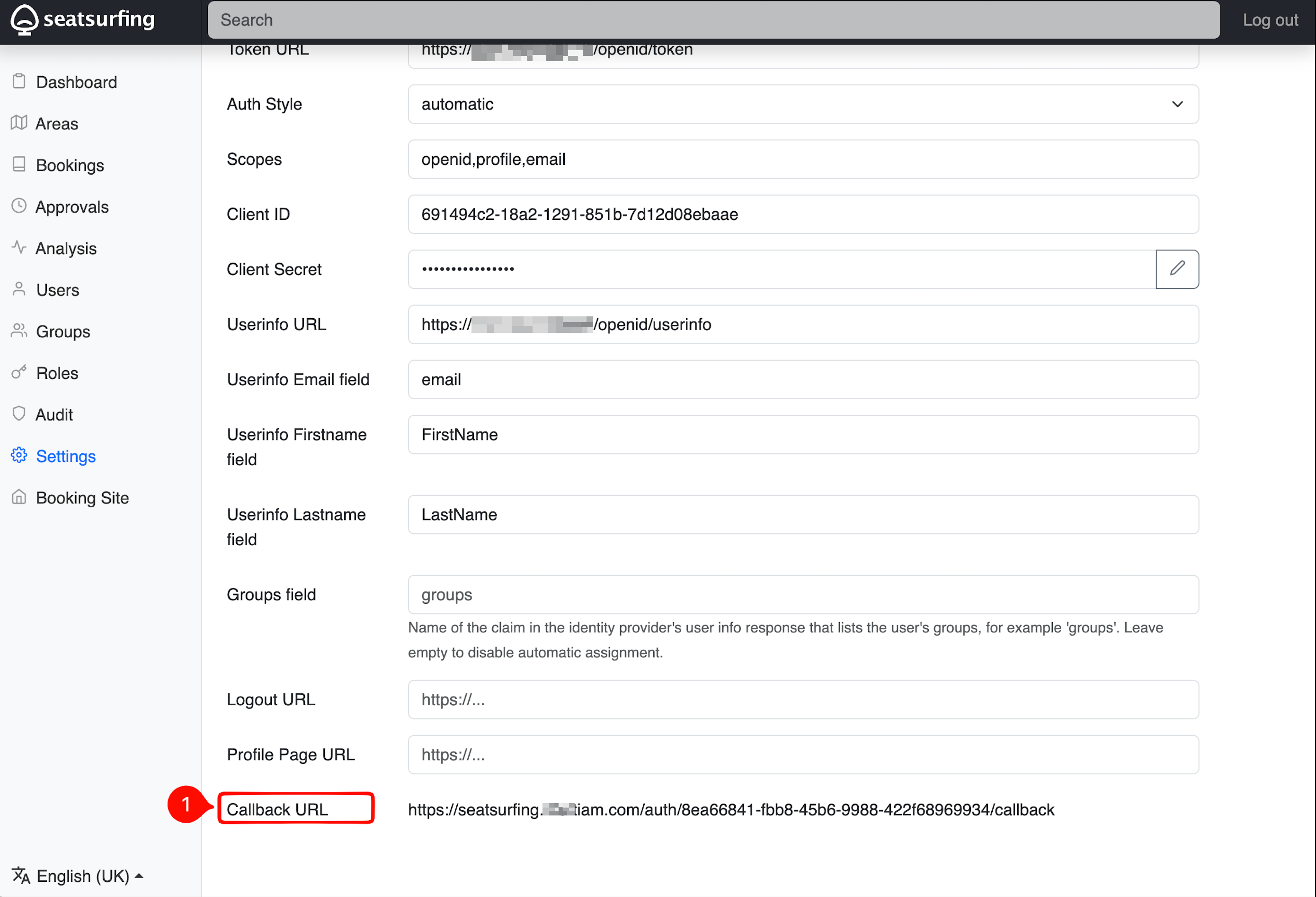
Task: Open the Areas link in the sidebar
Action: click(57, 124)
